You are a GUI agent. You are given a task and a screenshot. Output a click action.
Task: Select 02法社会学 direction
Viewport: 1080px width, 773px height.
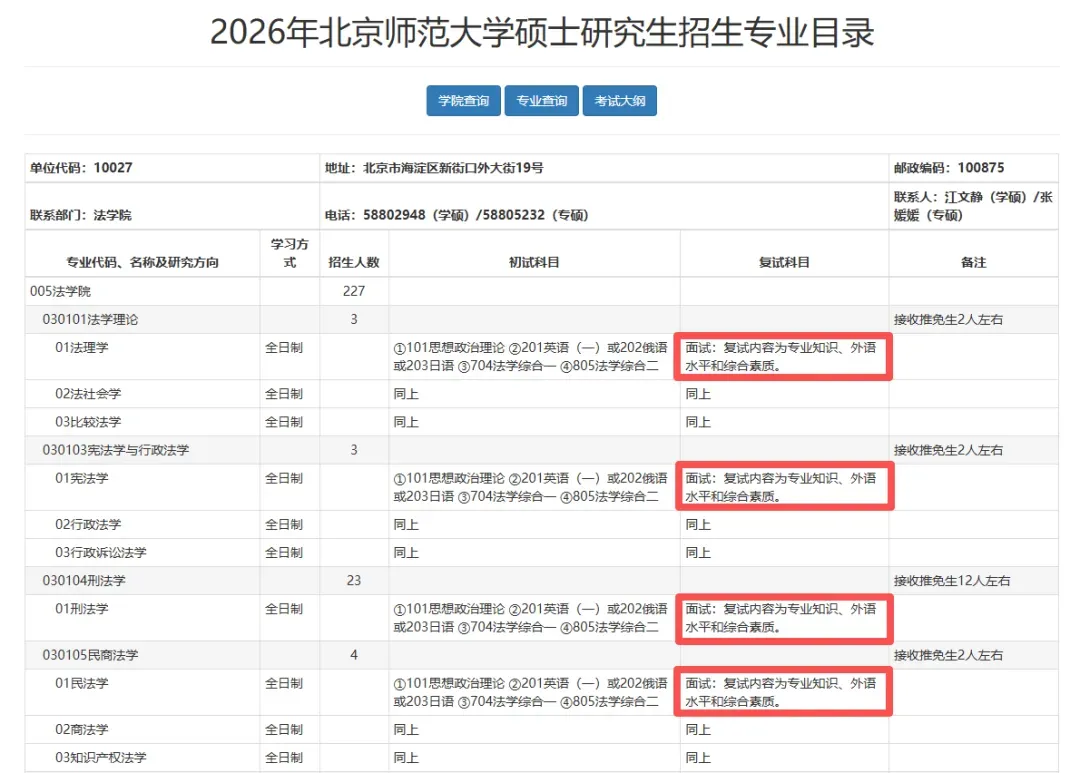[88, 393]
